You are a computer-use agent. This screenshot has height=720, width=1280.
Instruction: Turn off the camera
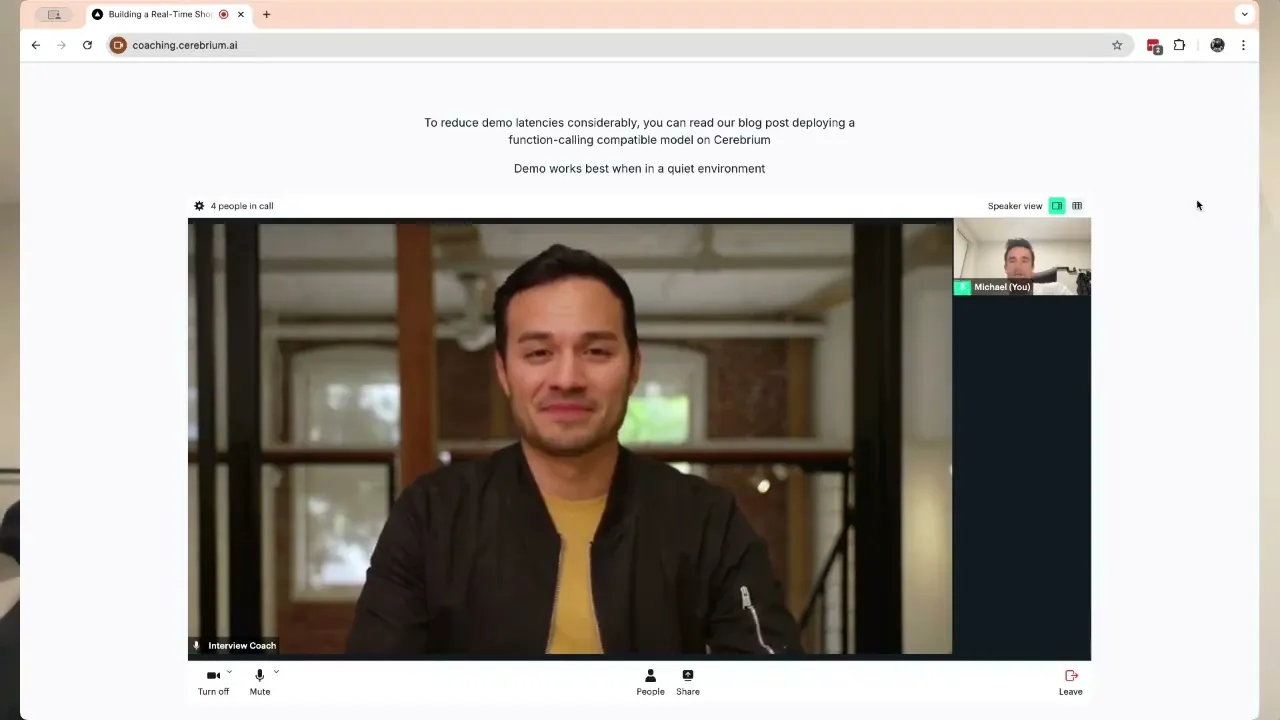(x=213, y=682)
